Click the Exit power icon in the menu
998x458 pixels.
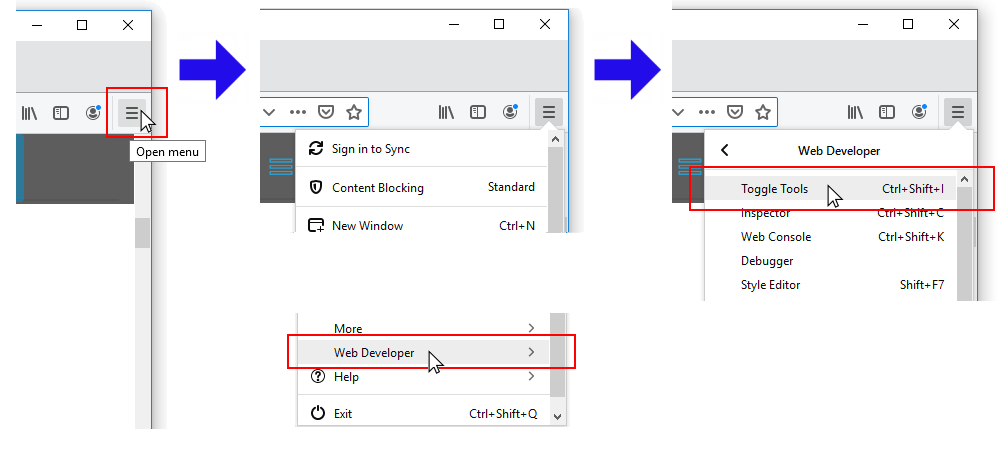pyautogui.click(x=317, y=413)
